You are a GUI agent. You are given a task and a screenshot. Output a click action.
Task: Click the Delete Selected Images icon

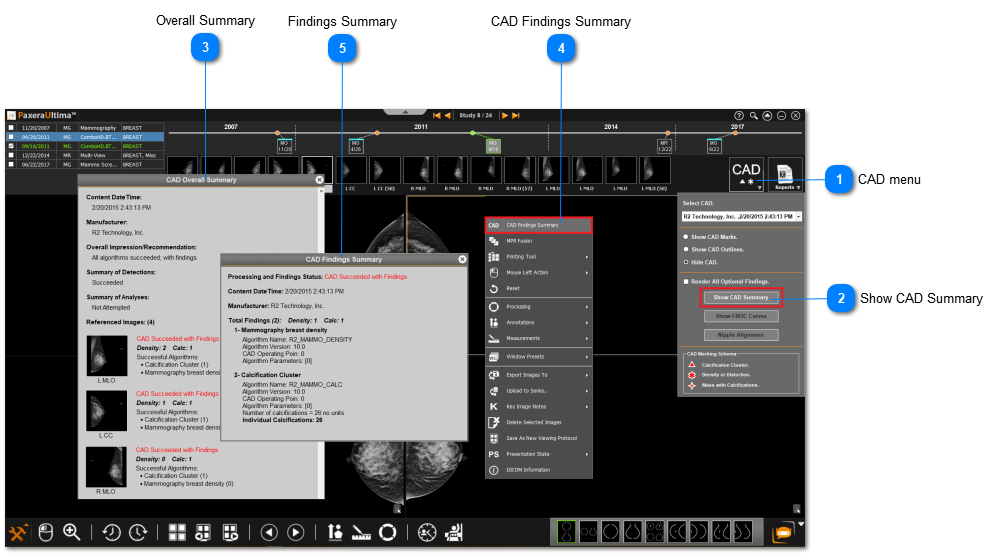click(x=494, y=422)
